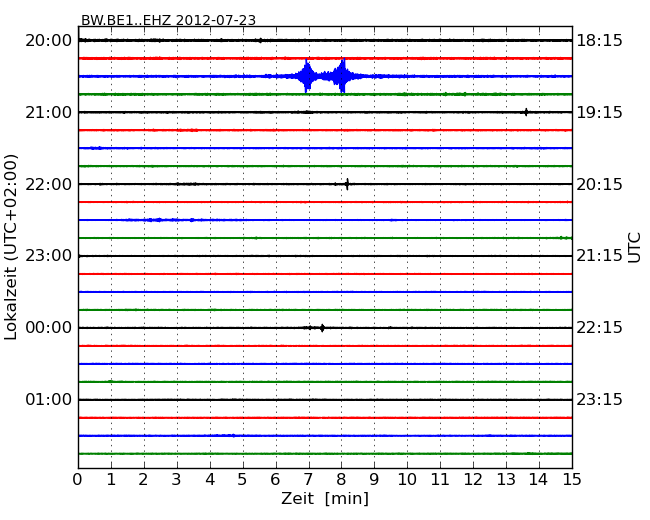This screenshot has width=650, height=520.
Task: Click the 00:00 local time label
Action: tap(49, 328)
